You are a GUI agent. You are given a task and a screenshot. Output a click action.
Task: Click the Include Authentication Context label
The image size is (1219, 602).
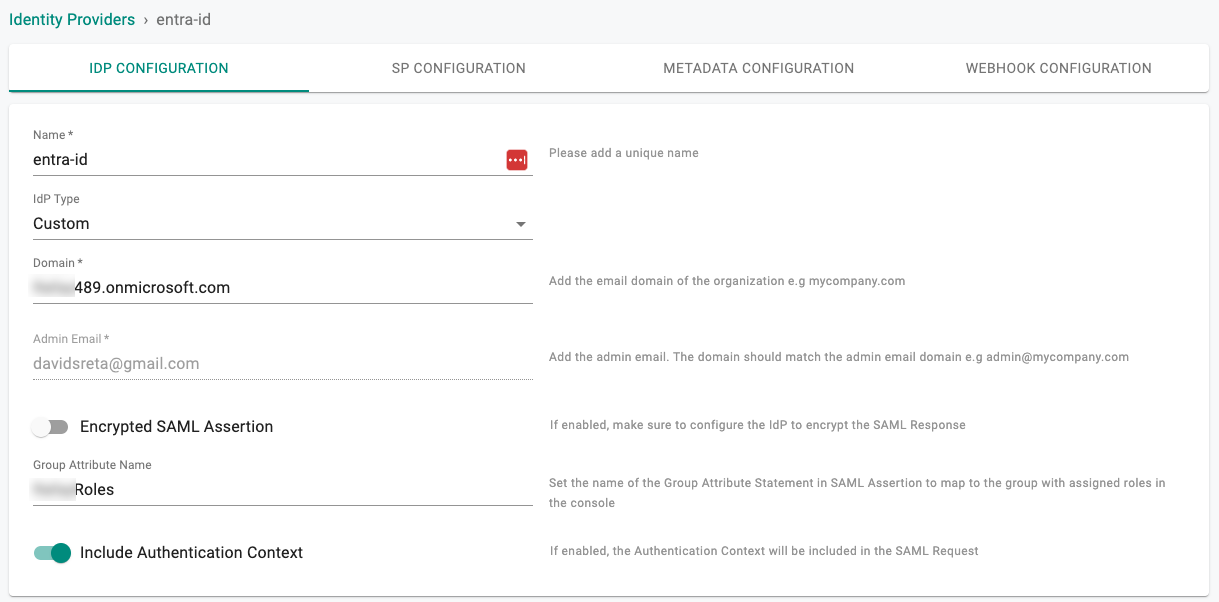click(x=191, y=553)
